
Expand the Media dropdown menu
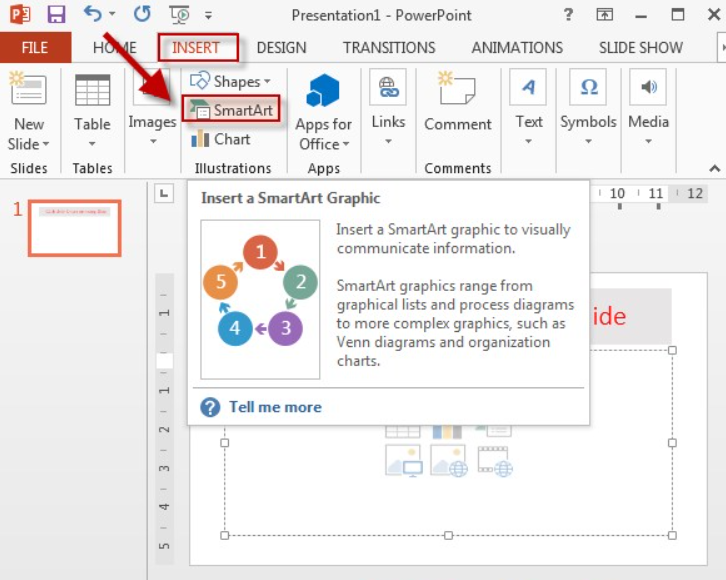648,141
